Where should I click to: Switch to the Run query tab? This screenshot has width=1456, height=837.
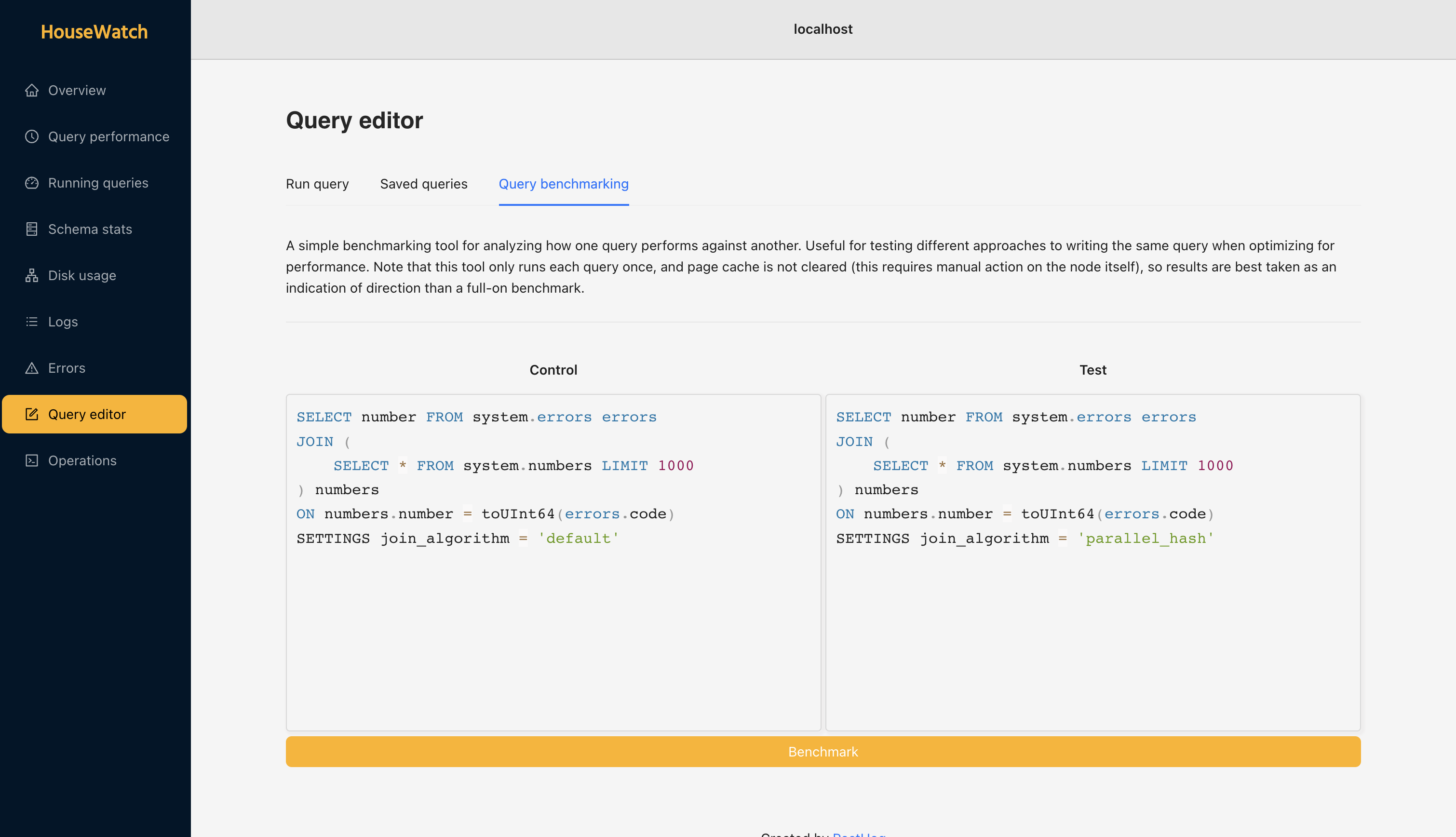click(317, 183)
